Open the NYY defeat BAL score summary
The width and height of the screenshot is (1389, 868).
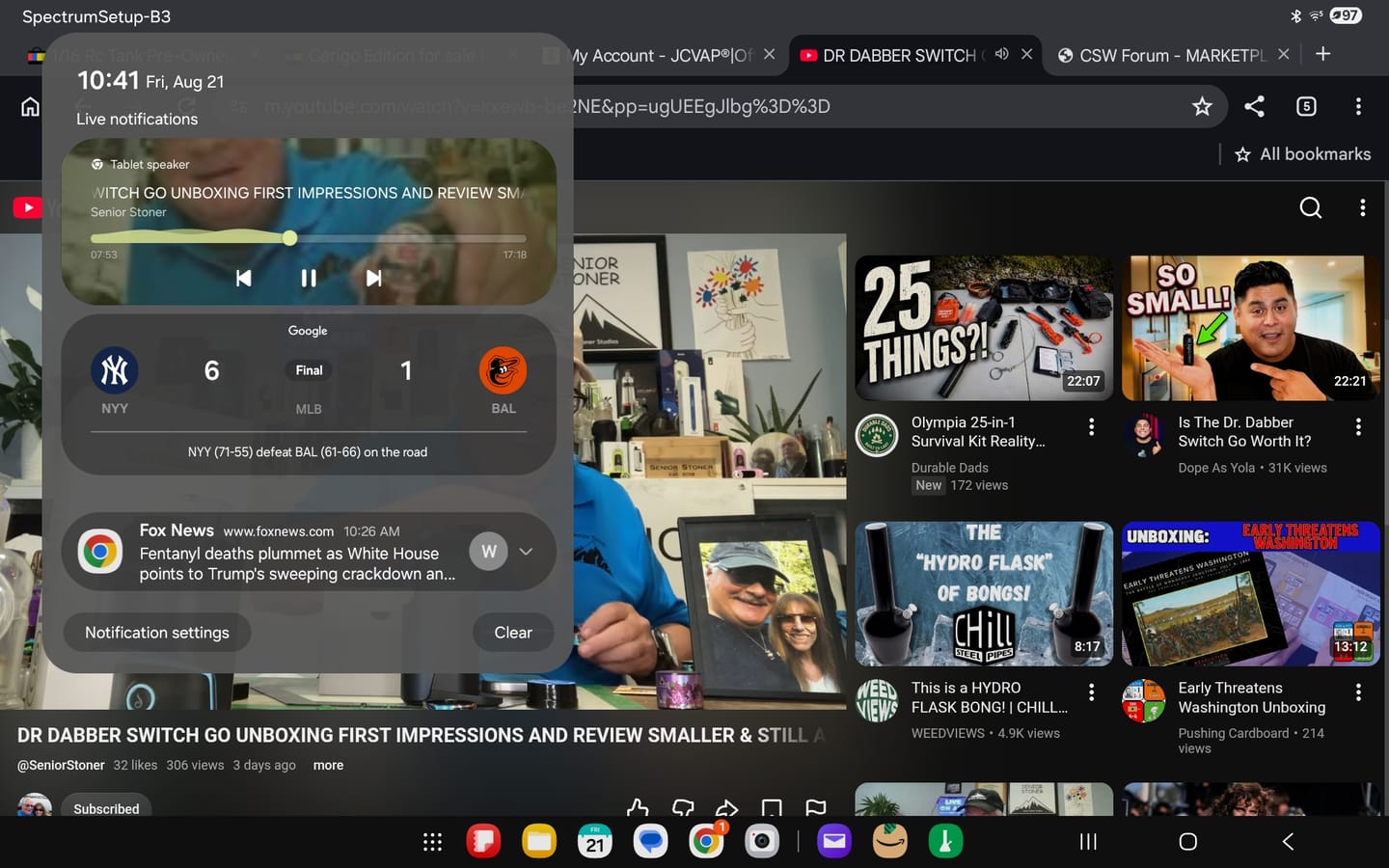click(308, 451)
